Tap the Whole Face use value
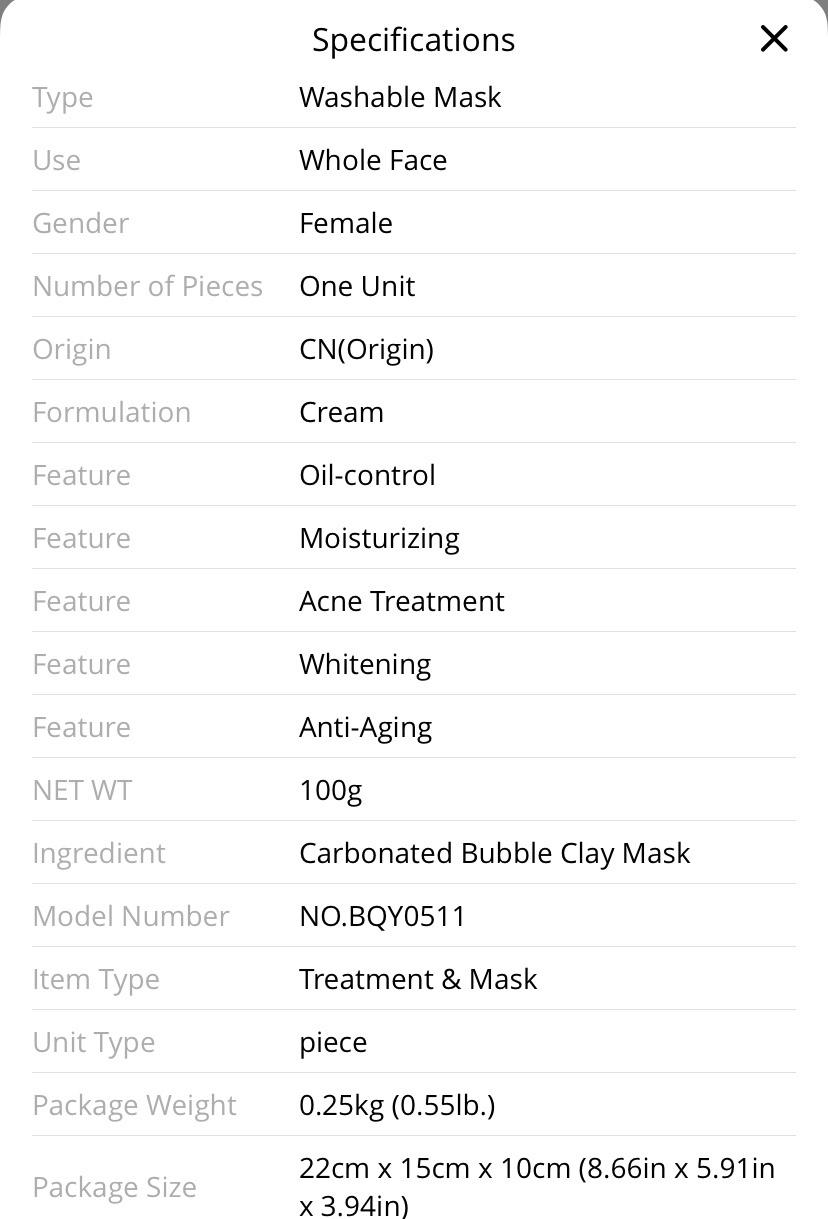Image resolution: width=828 pixels, height=1219 pixels. click(x=373, y=160)
